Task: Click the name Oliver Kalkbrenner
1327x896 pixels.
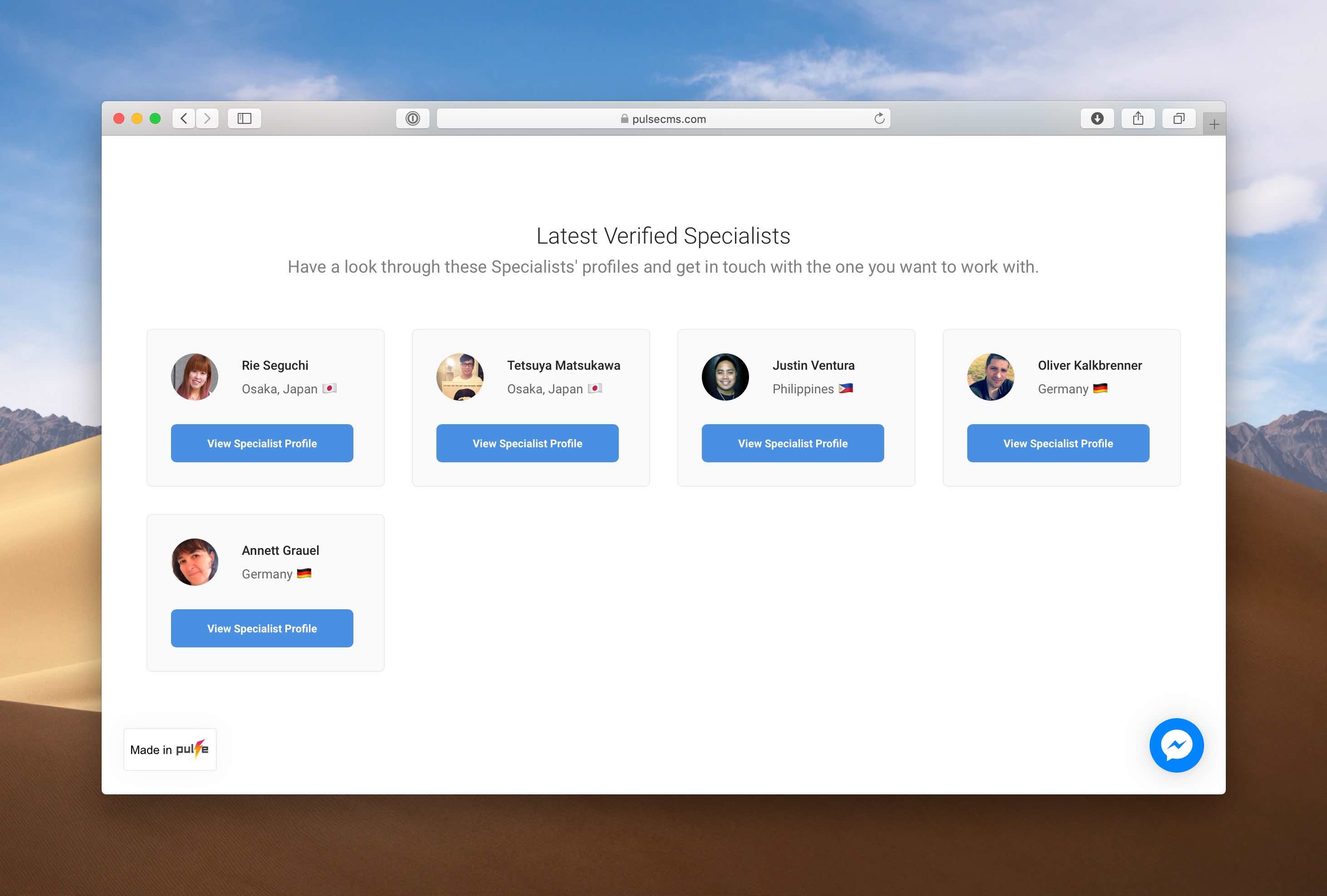Action: (1089, 366)
